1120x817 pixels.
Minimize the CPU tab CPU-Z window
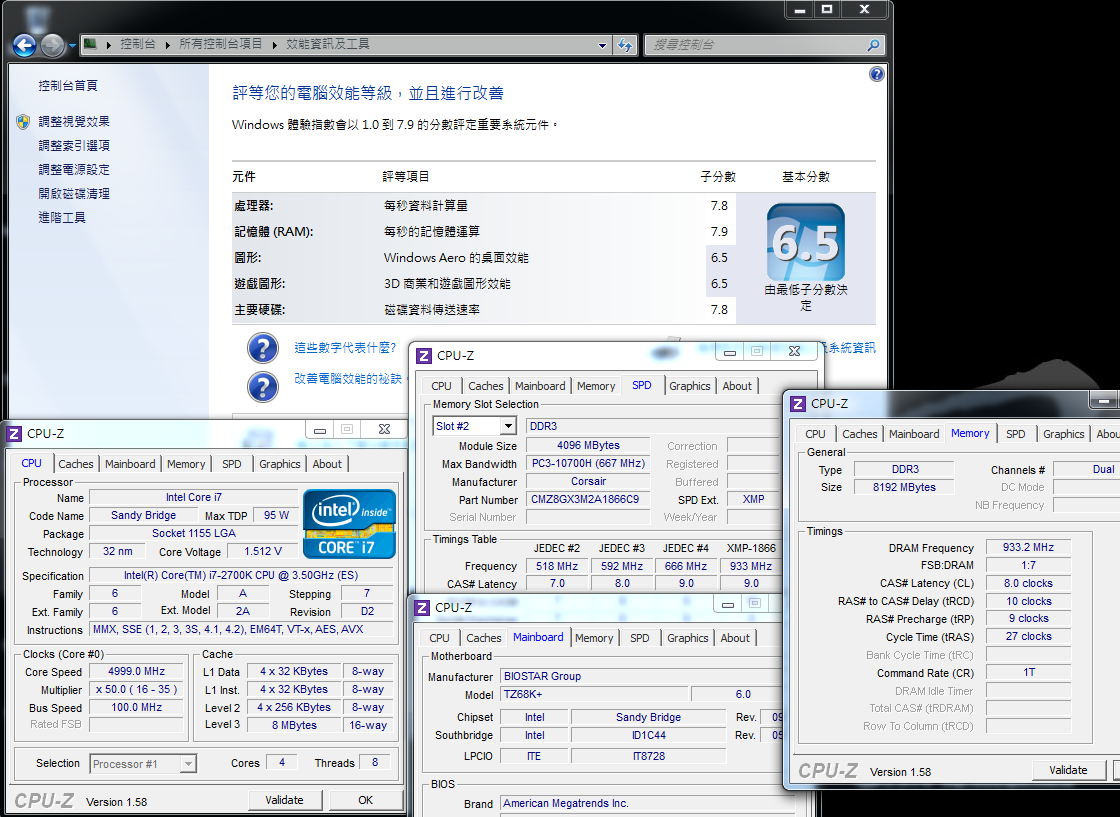pos(320,429)
